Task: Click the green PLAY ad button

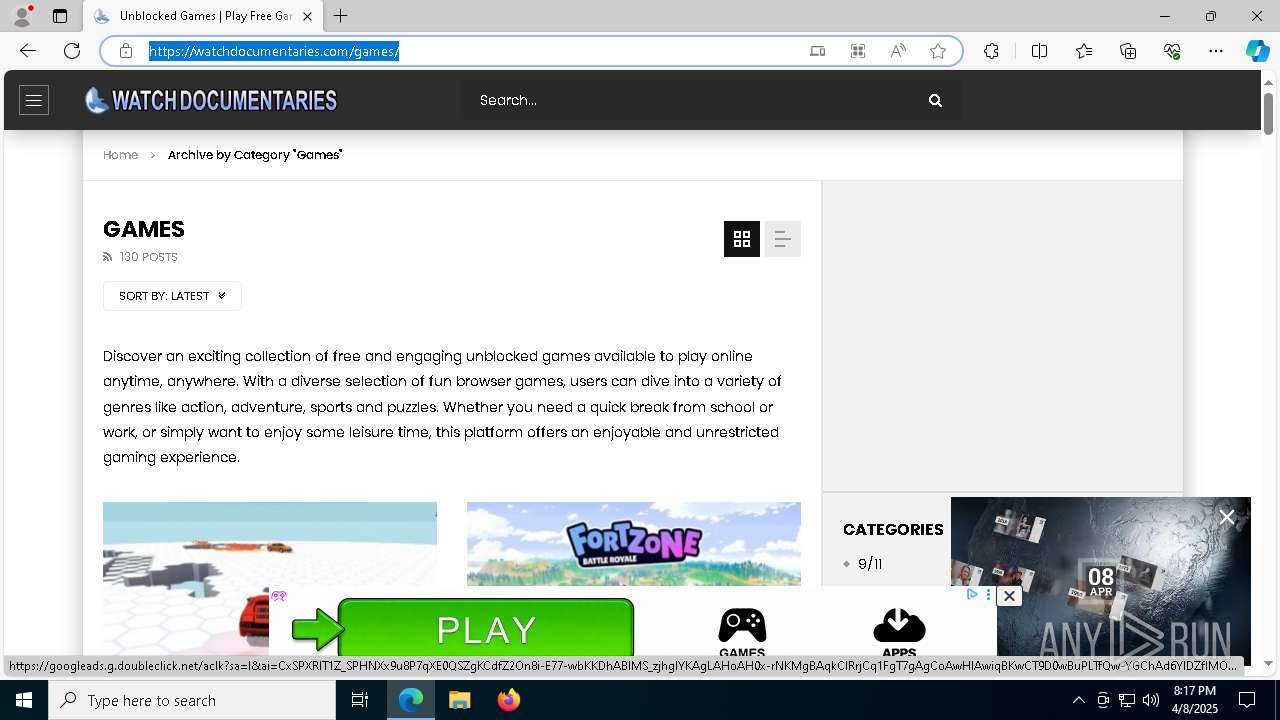Action: (x=486, y=629)
